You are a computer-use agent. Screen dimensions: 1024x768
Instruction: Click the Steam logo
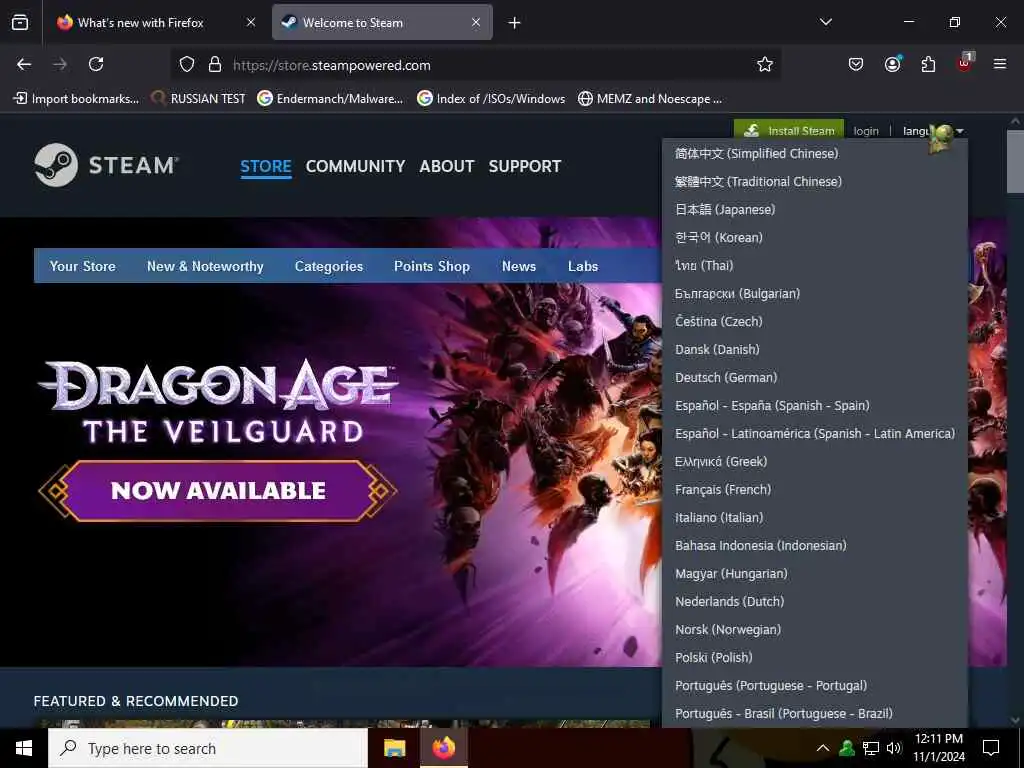(x=106, y=165)
